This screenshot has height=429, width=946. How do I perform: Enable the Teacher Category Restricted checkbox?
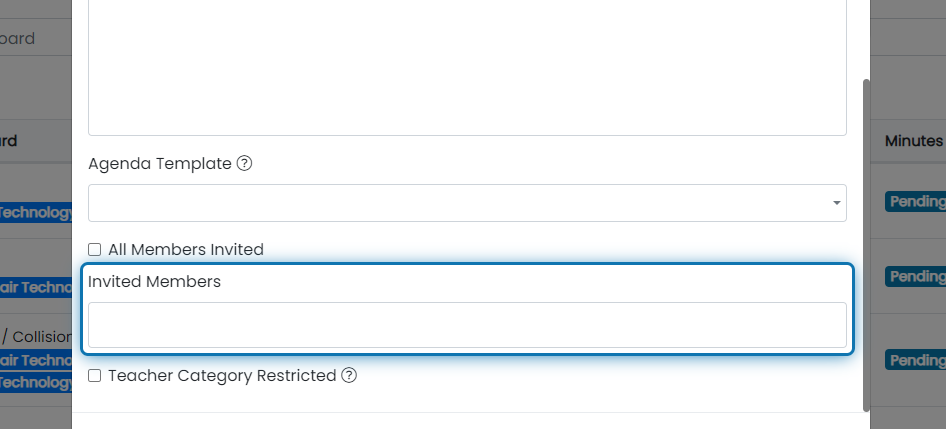[x=95, y=376]
